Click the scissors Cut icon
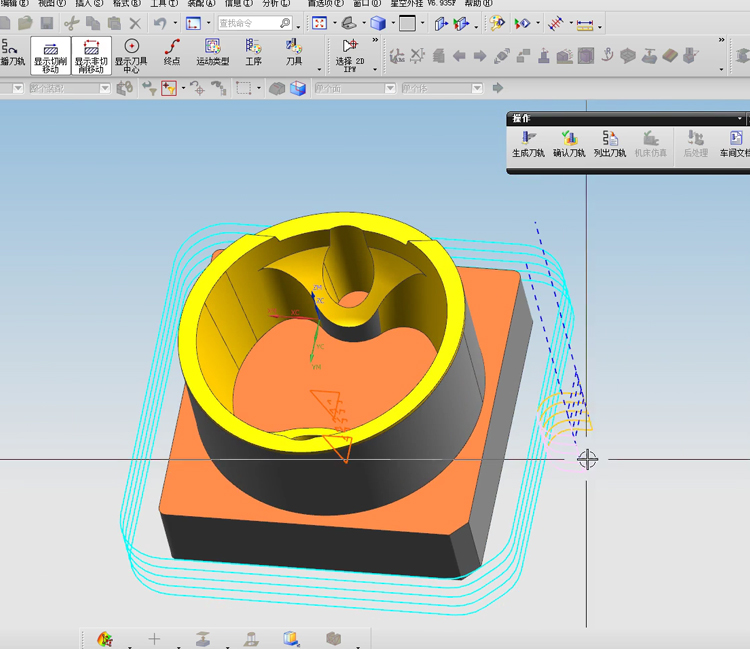This screenshot has width=750, height=649. point(72,23)
